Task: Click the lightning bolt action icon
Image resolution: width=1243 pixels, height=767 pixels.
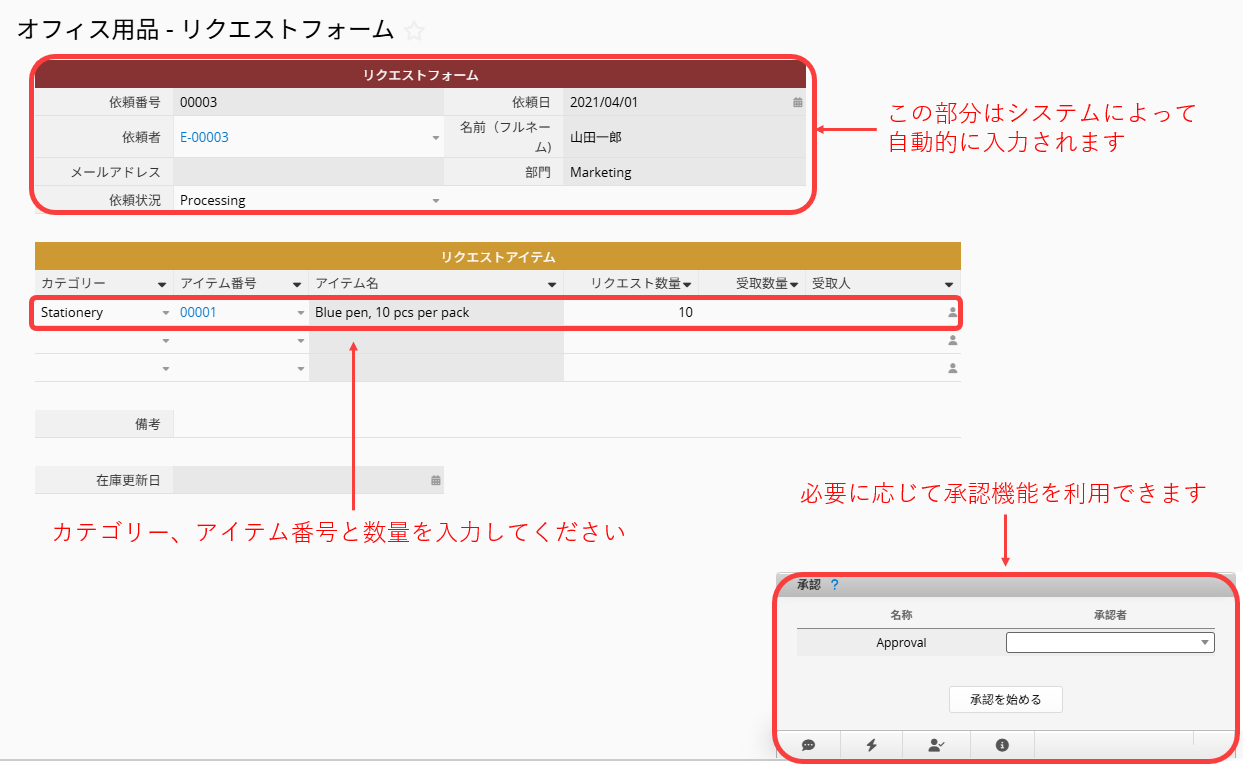Action: (x=871, y=745)
